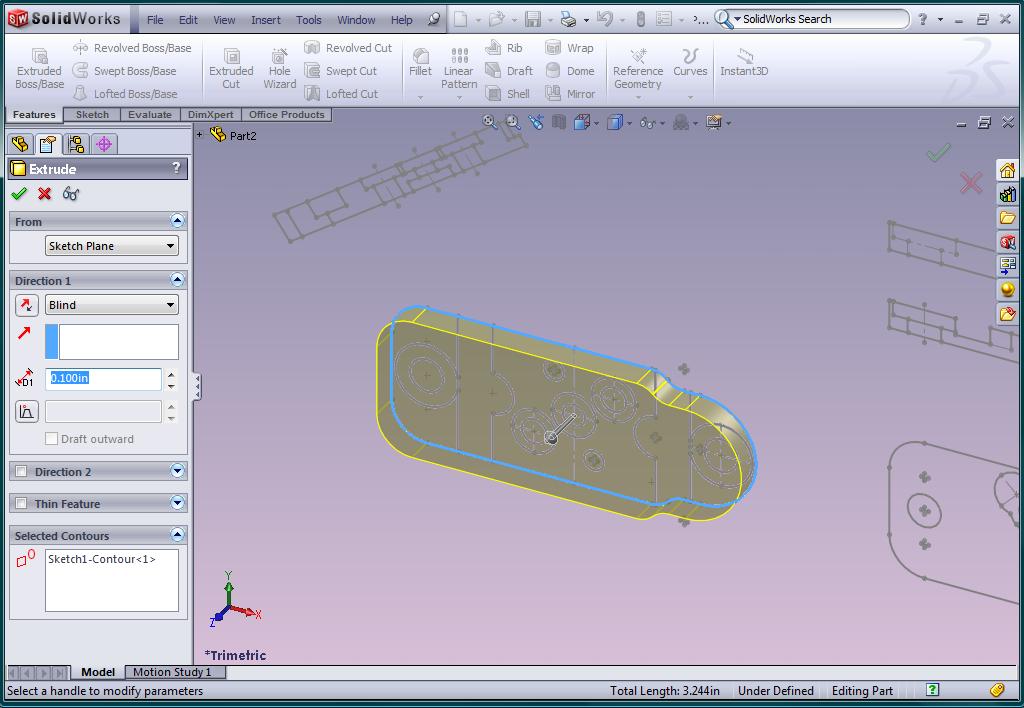Open the File menu
1024x708 pixels.
click(155, 20)
